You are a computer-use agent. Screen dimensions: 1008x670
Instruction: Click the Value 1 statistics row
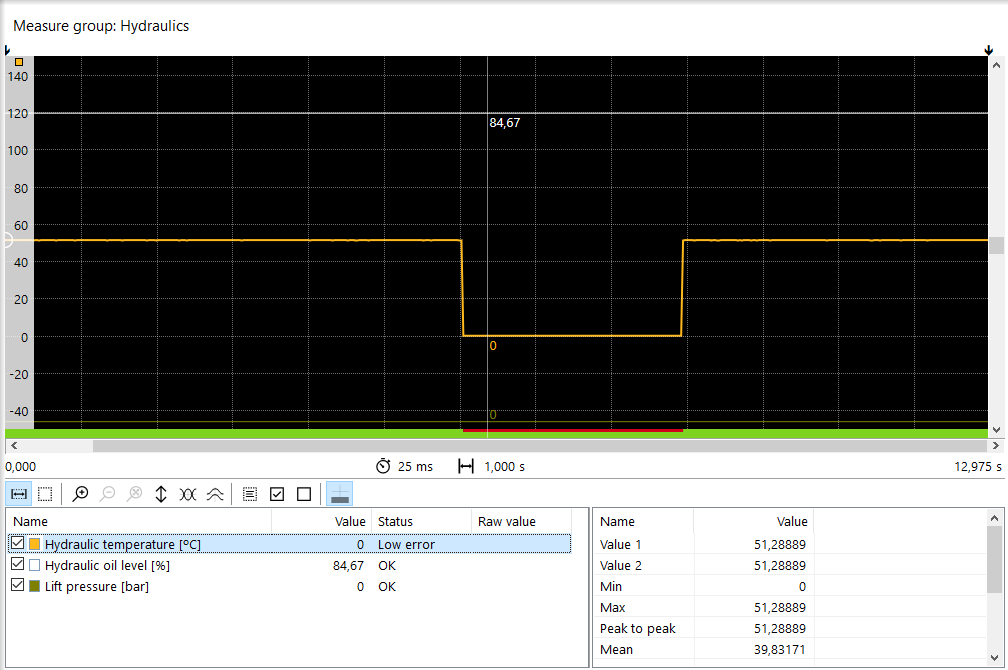(x=703, y=545)
